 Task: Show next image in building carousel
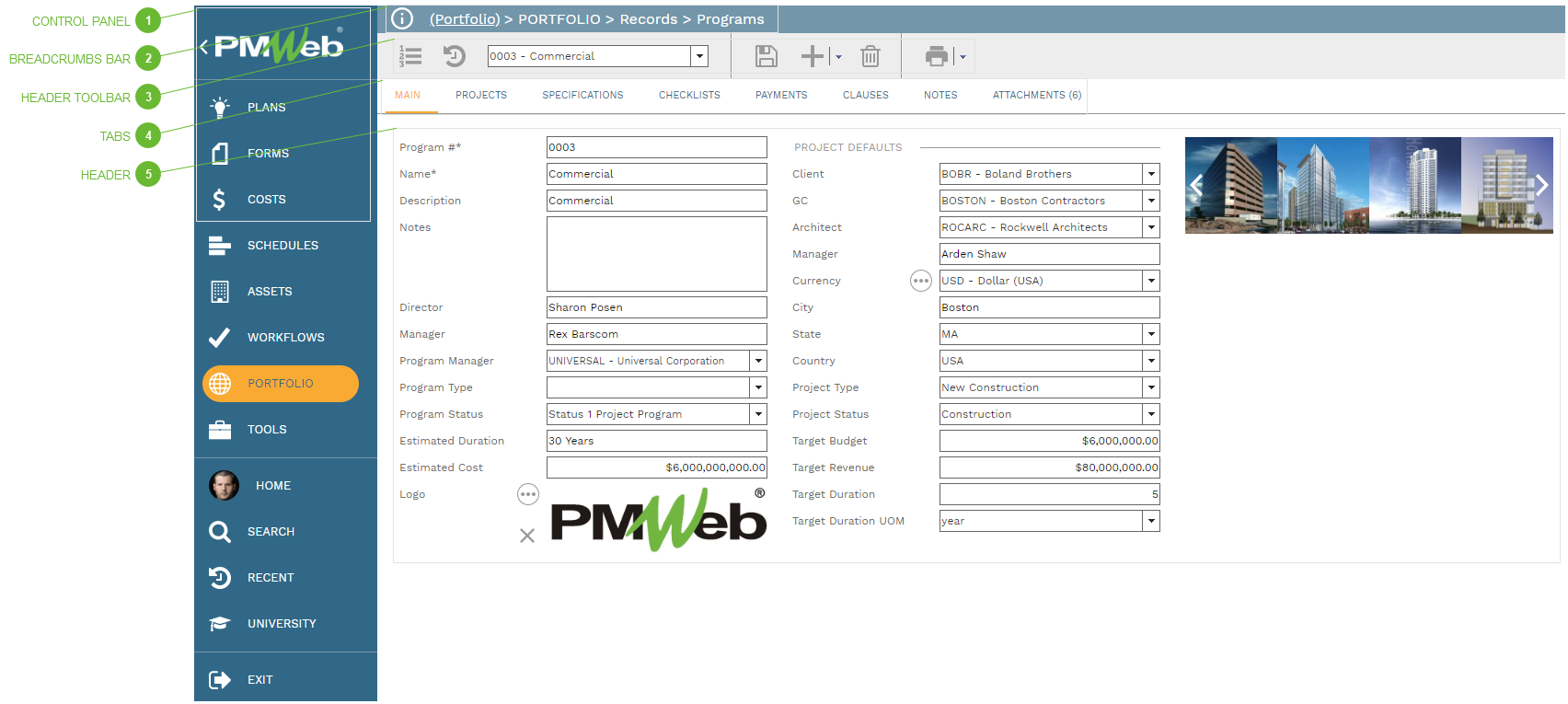[1541, 185]
